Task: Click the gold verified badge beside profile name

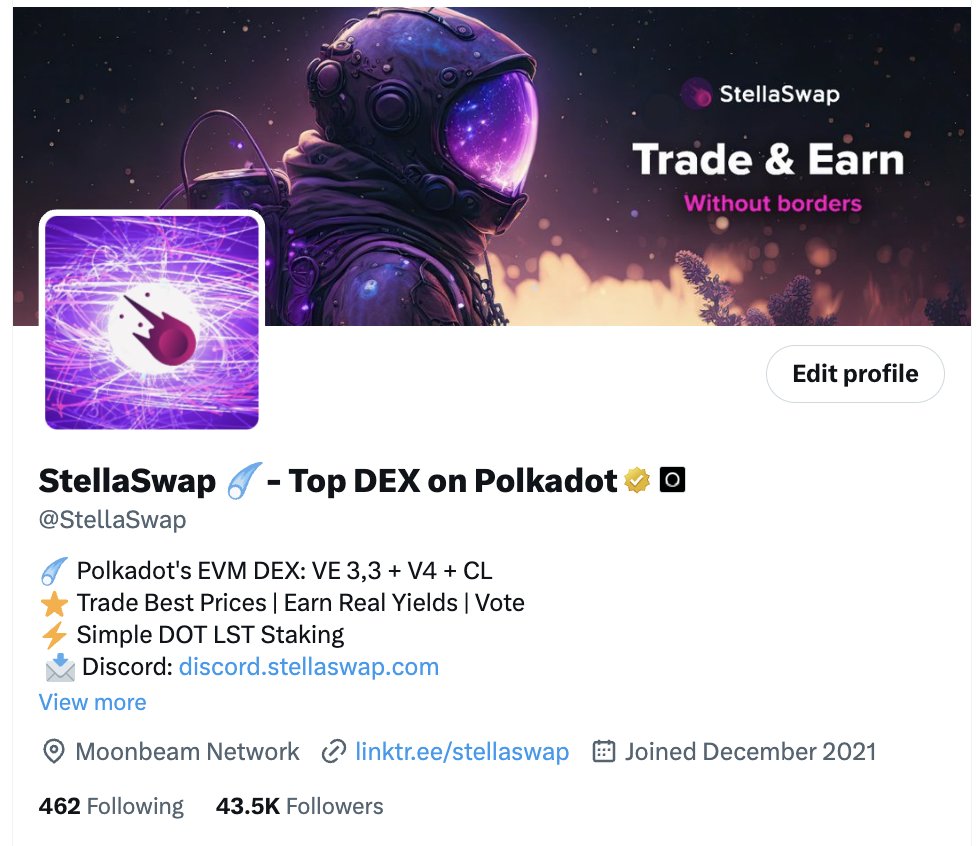Action: (637, 480)
